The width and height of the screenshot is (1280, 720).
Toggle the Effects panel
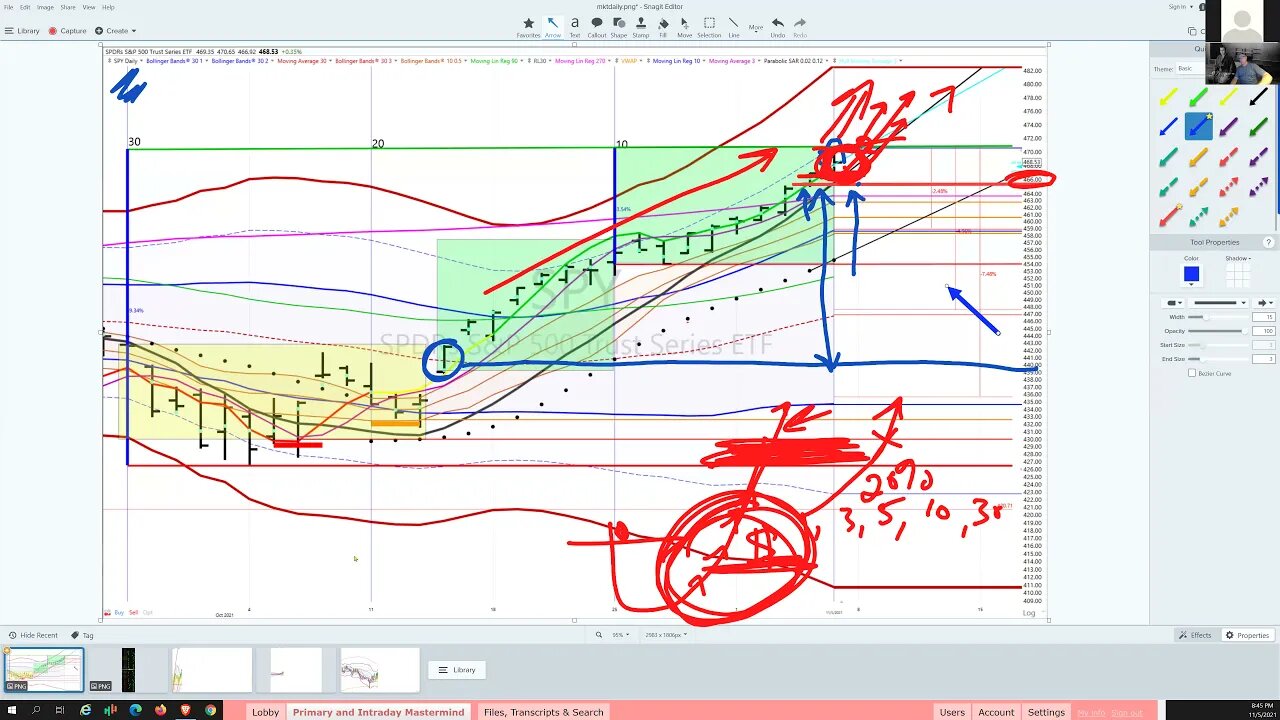(x=1195, y=635)
